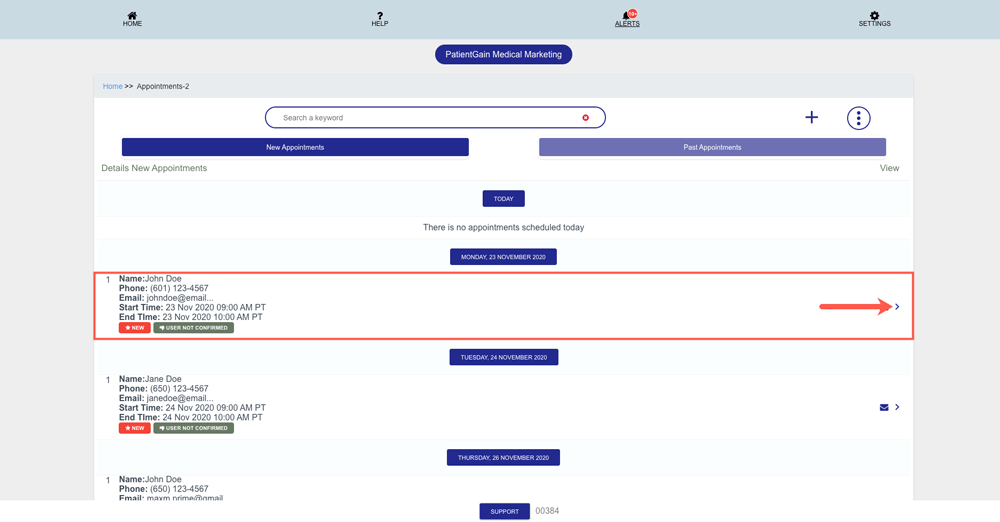Click Appointments-2 breadcrumb text
This screenshot has width=1000, height=522.
click(x=163, y=86)
